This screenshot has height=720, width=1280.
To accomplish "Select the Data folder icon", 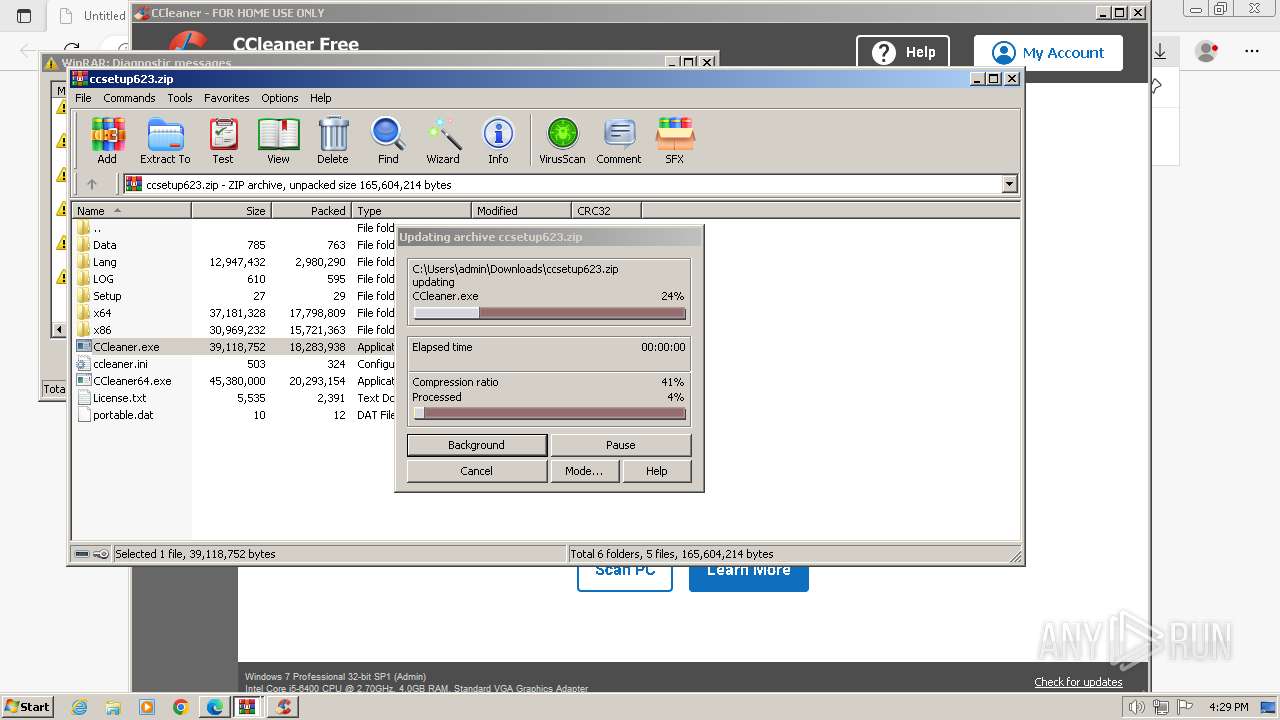I will [x=84, y=244].
